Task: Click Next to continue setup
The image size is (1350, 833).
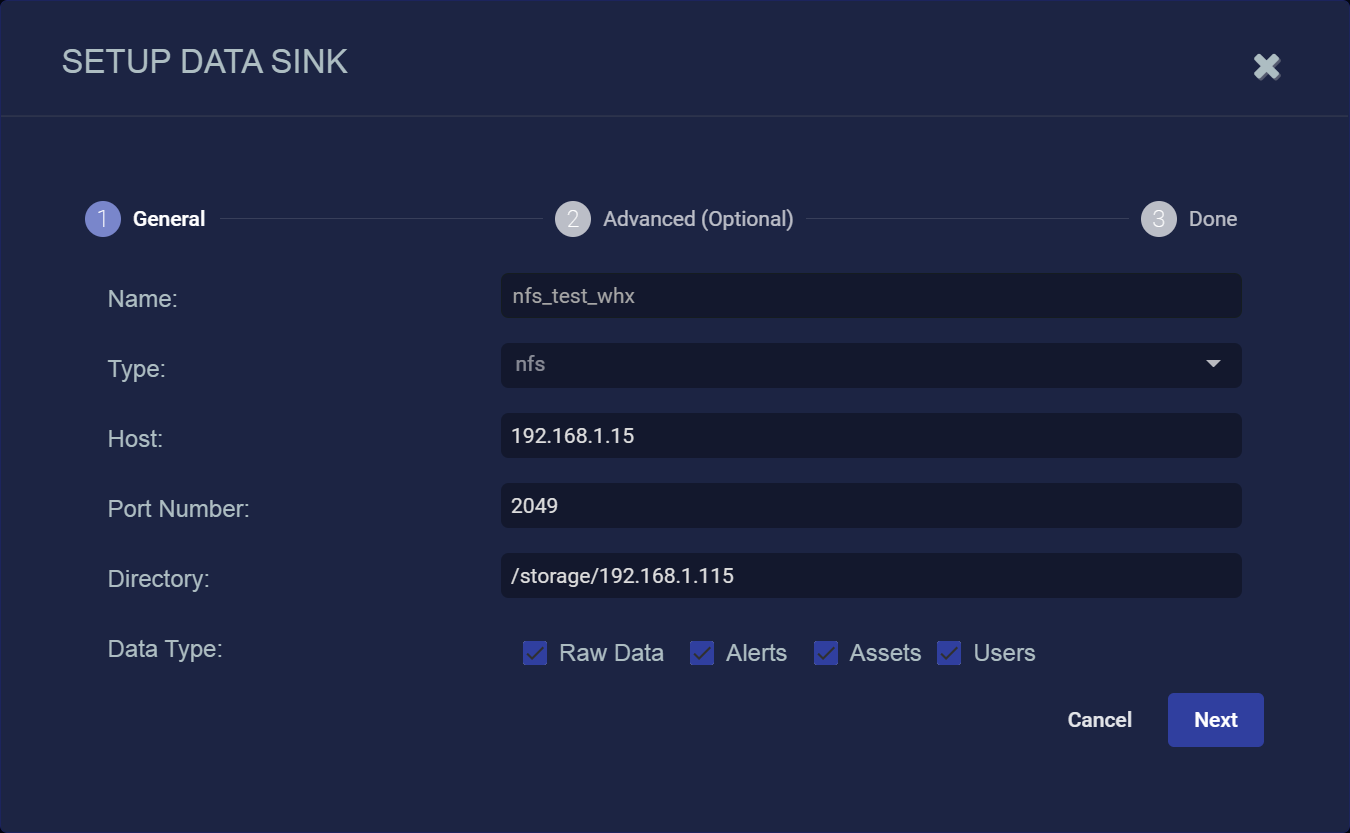Action: (x=1215, y=720)
